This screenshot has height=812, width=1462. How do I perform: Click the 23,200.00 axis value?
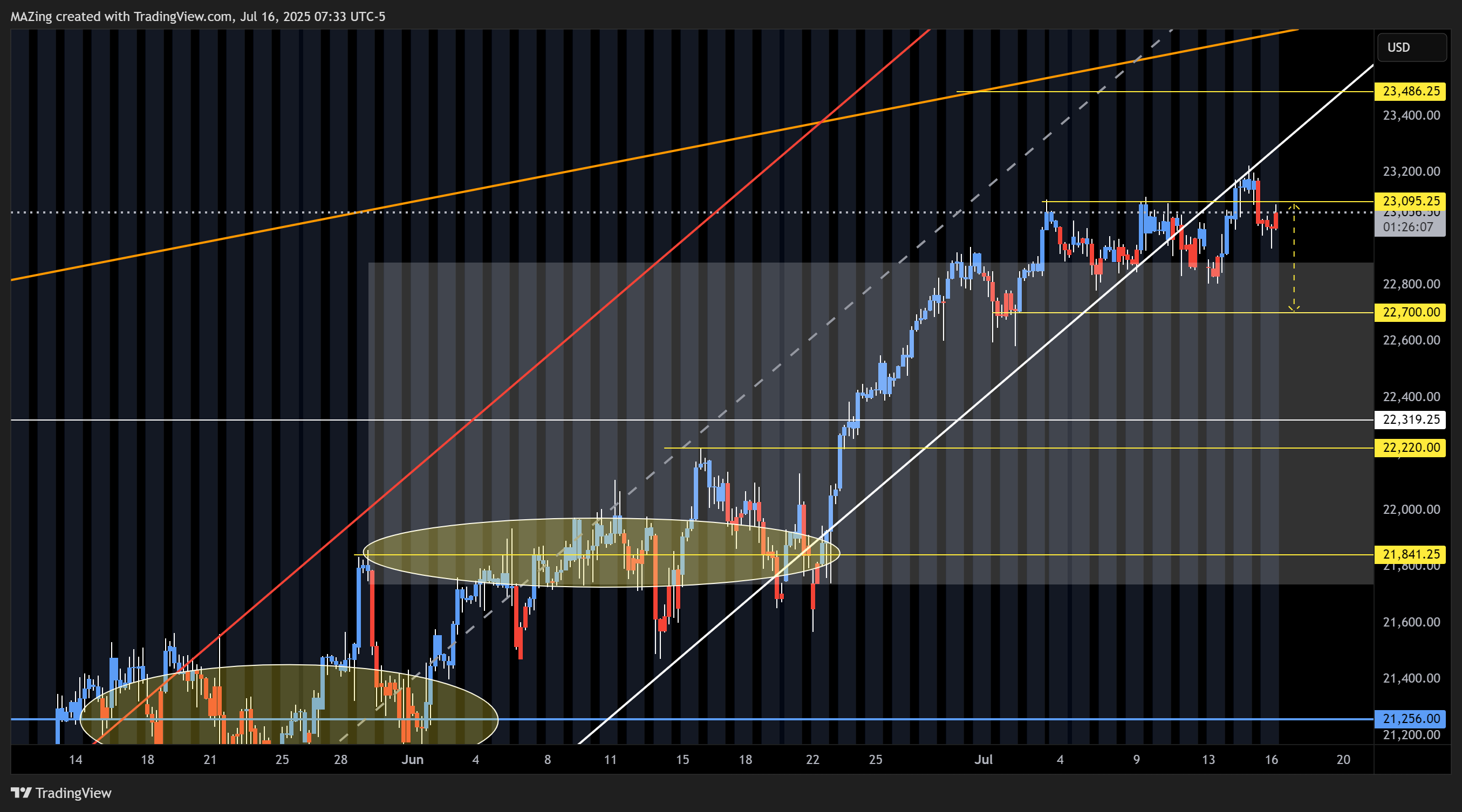point(1411,171)
